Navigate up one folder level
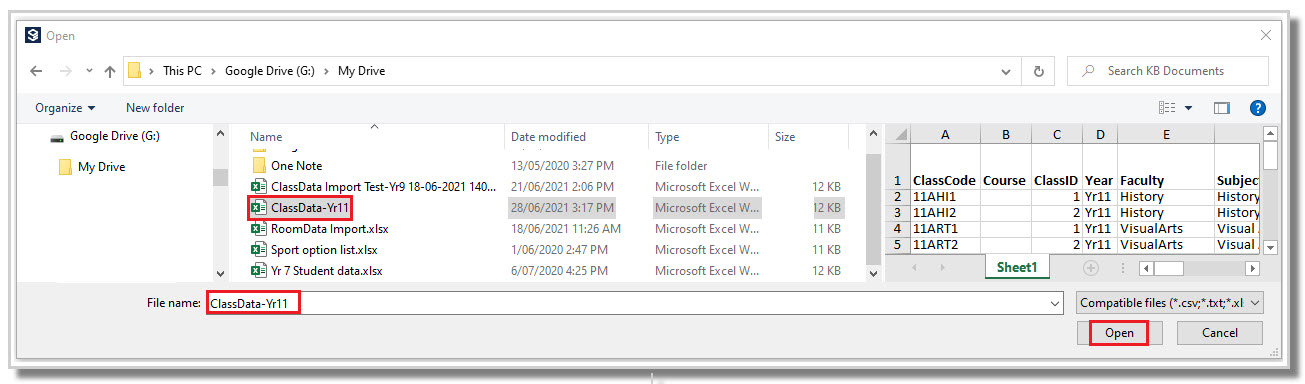The width and height of the screenshot is (1305, 384). [x=109, y=72]
